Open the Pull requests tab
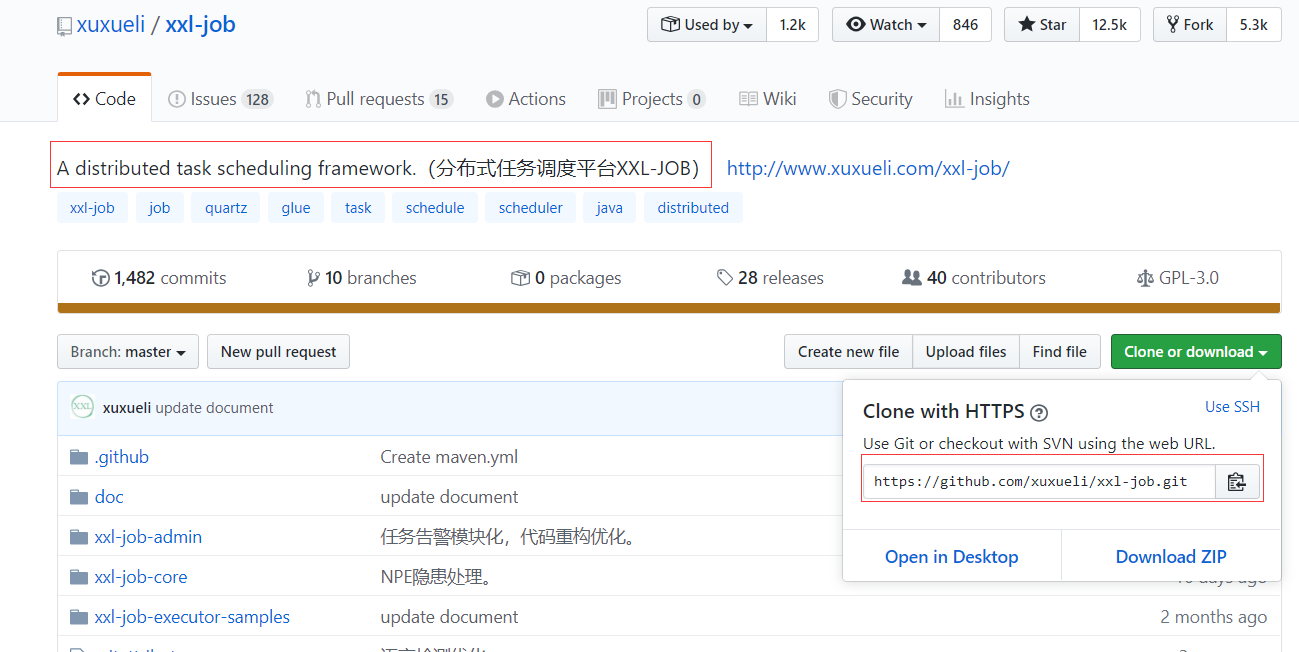 click(x=379, y=98)
